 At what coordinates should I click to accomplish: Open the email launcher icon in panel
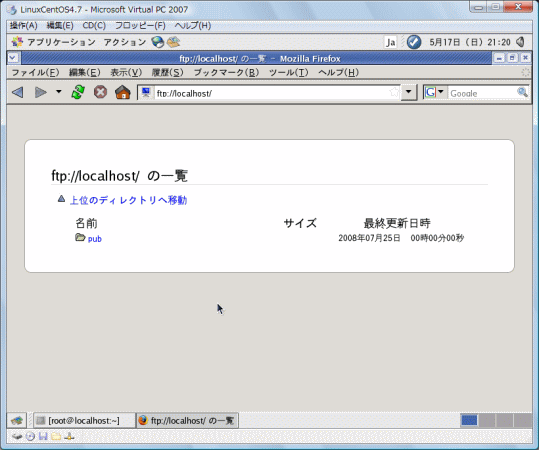click(174, 42)
